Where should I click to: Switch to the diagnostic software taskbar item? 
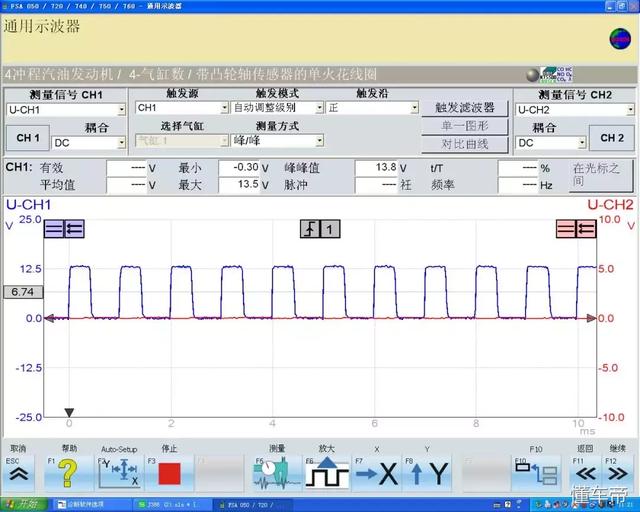pos(91,505)
